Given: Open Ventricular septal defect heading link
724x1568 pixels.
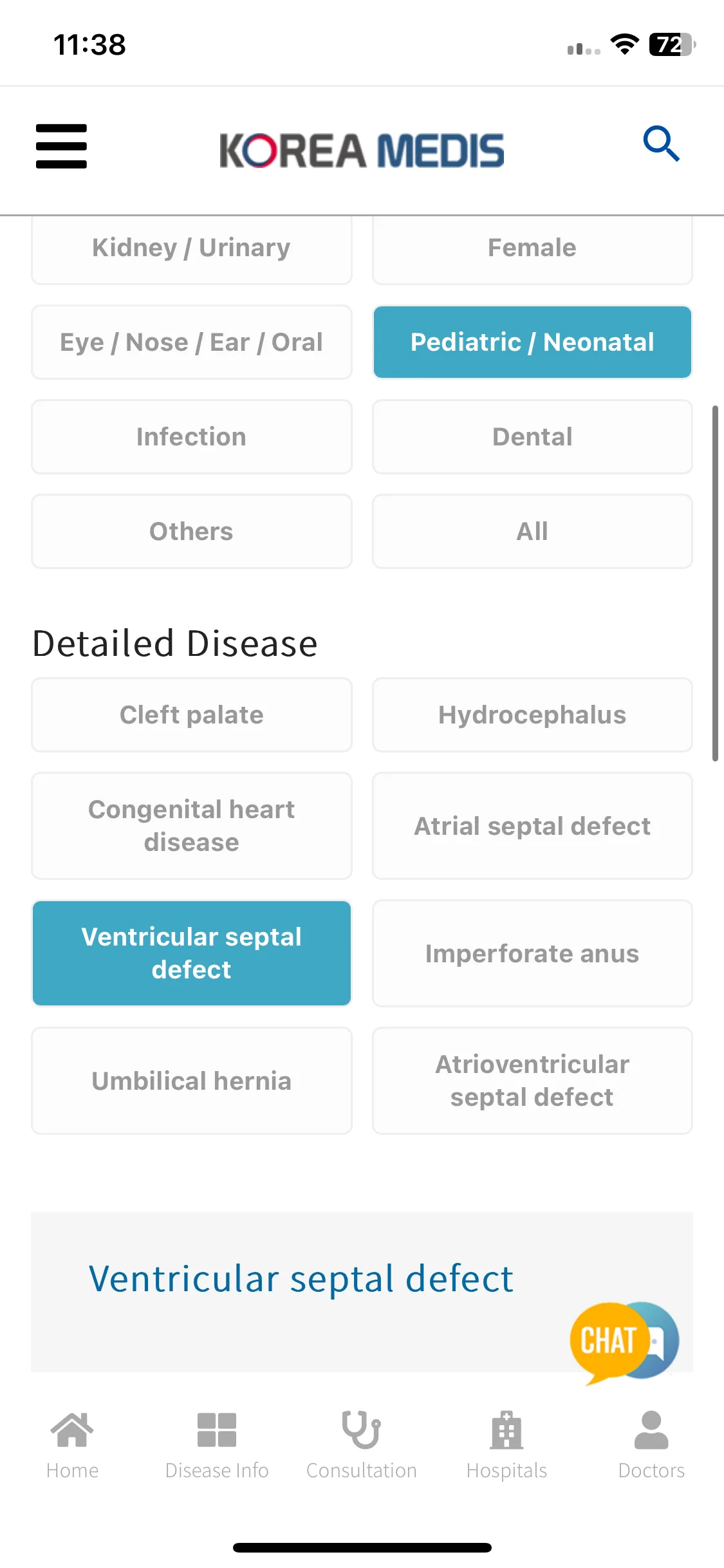Looking at the screenshot, I should (x=301, y=1278).
